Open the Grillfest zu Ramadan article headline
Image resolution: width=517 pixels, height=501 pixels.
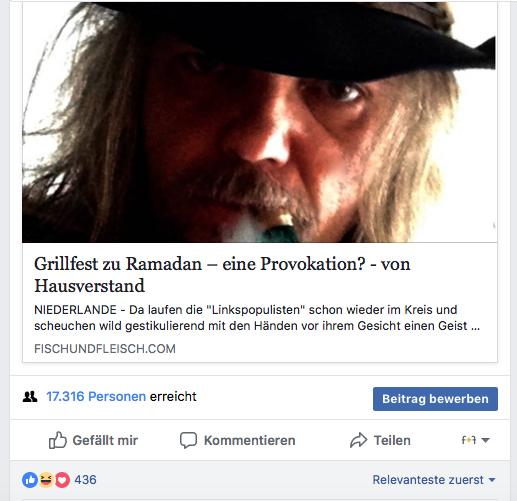tap(222, 274)
